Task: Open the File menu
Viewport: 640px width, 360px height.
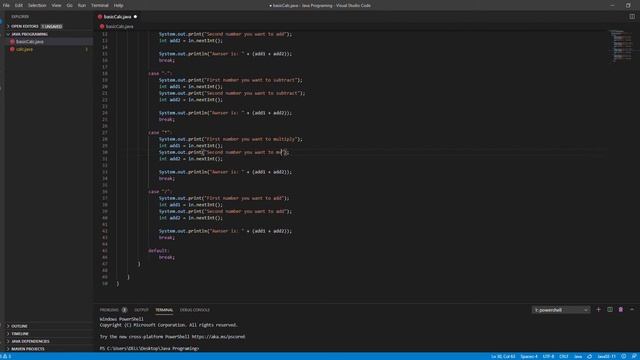Action: coord(6,5)
